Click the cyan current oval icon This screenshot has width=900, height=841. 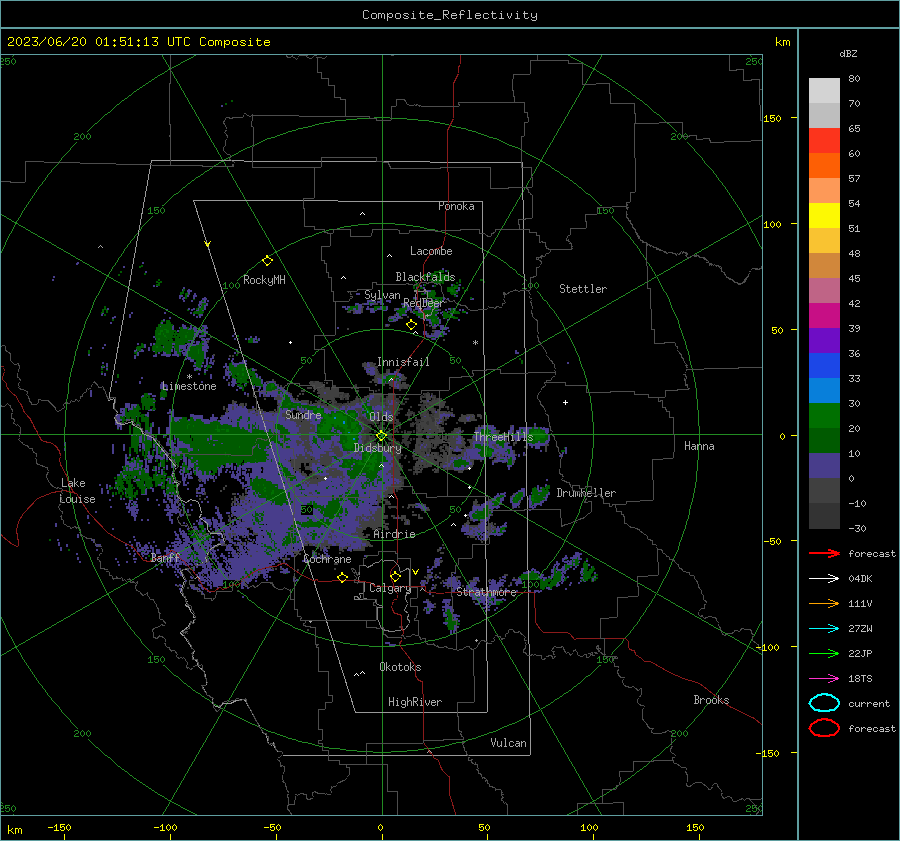[824, 703]
